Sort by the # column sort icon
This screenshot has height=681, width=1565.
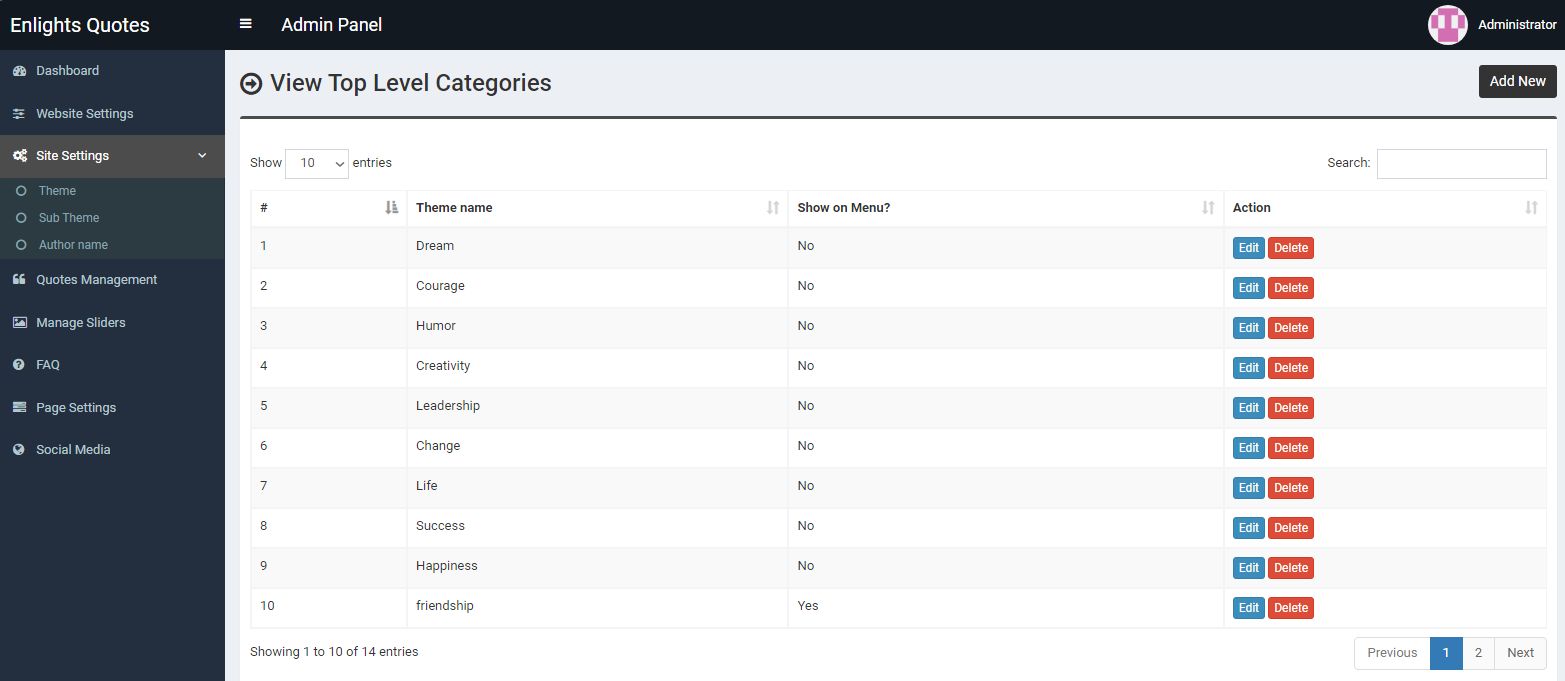click(x=392, y=208)
